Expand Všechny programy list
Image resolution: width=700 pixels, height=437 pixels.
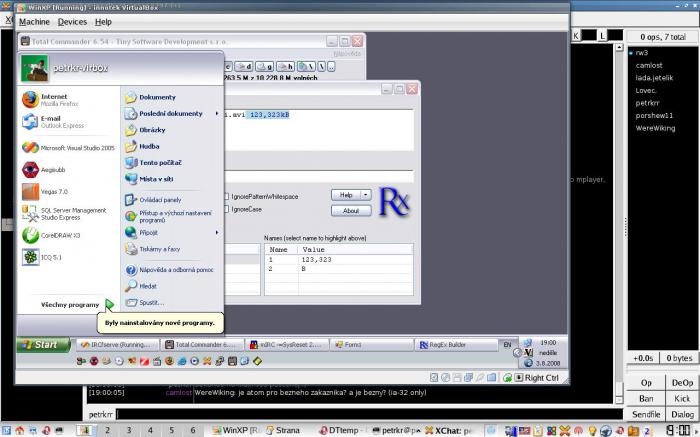pos(77,304)
